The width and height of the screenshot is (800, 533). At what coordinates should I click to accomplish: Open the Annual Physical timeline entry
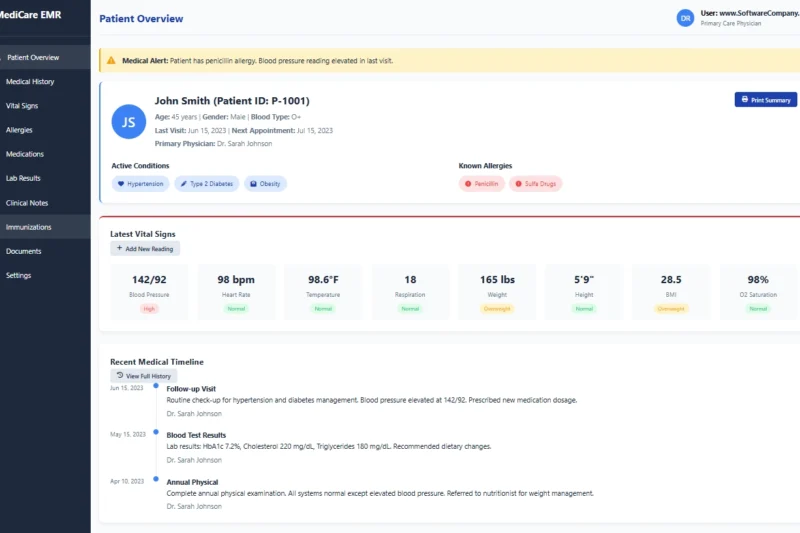point(380,494)
